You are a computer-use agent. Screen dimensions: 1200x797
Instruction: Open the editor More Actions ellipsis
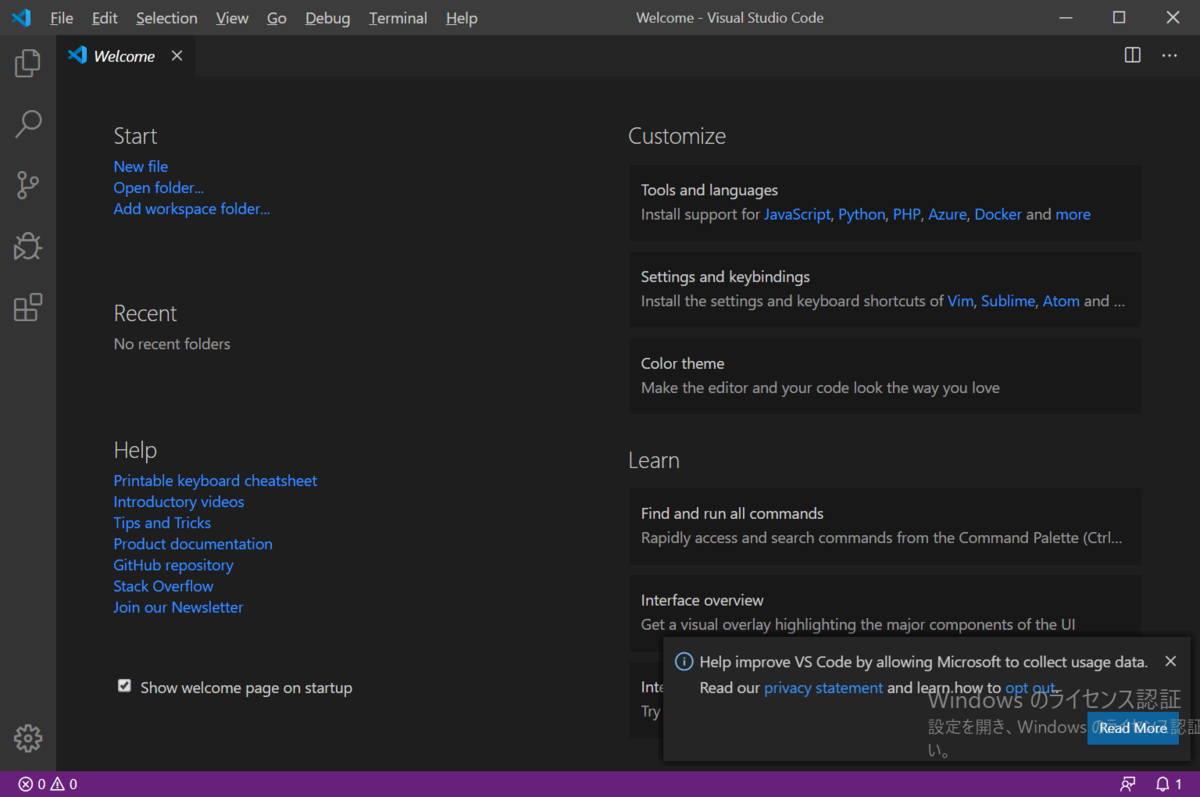pyautogui.click(x=1169, y=56)
